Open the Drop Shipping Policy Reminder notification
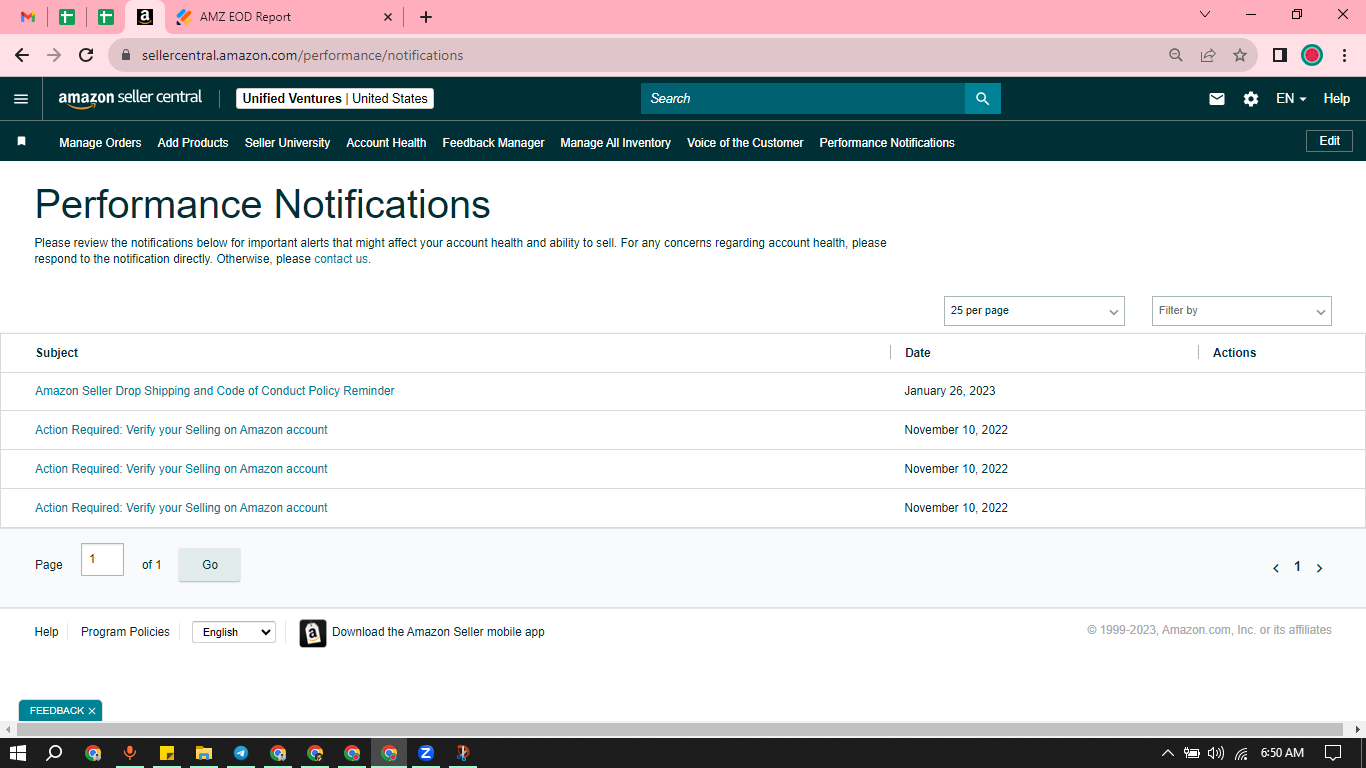The height and width of the screenshot is (768, 1366). coord(215,391)
